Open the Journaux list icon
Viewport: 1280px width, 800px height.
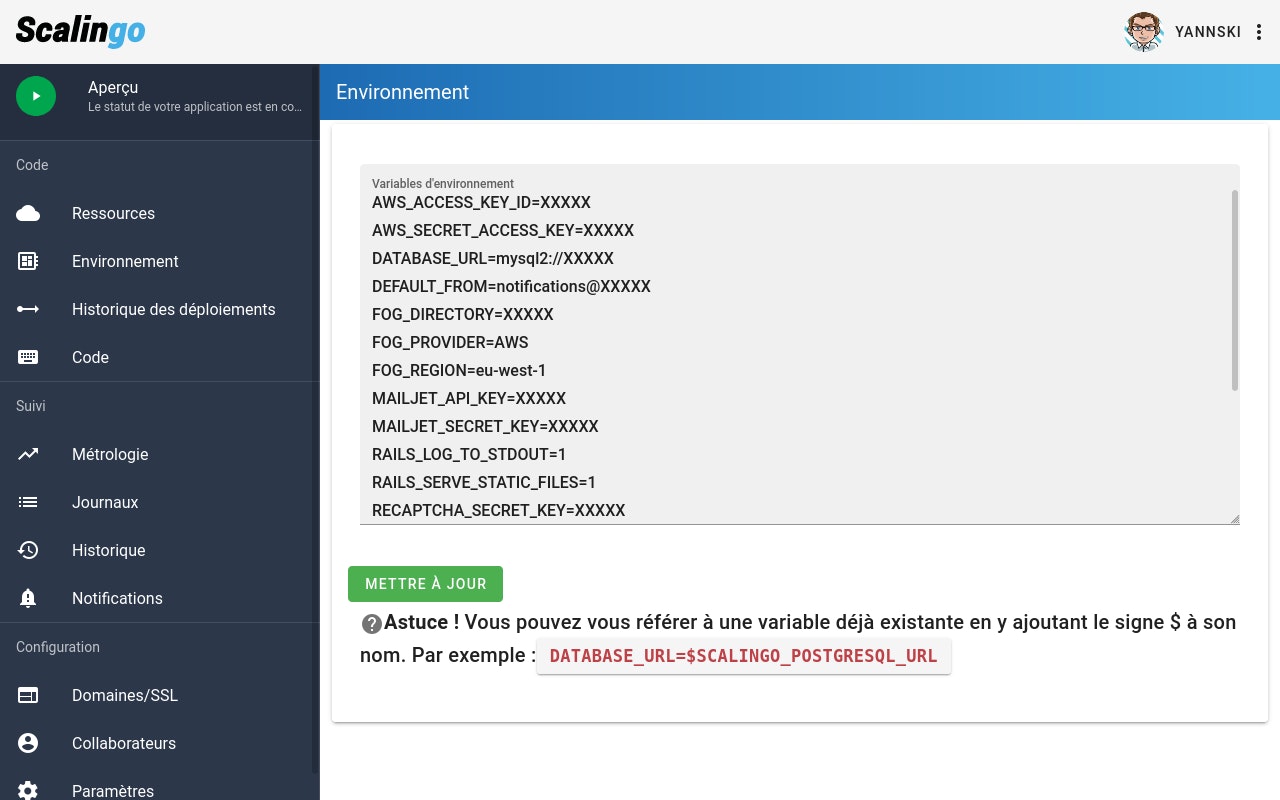pos(28,502)
